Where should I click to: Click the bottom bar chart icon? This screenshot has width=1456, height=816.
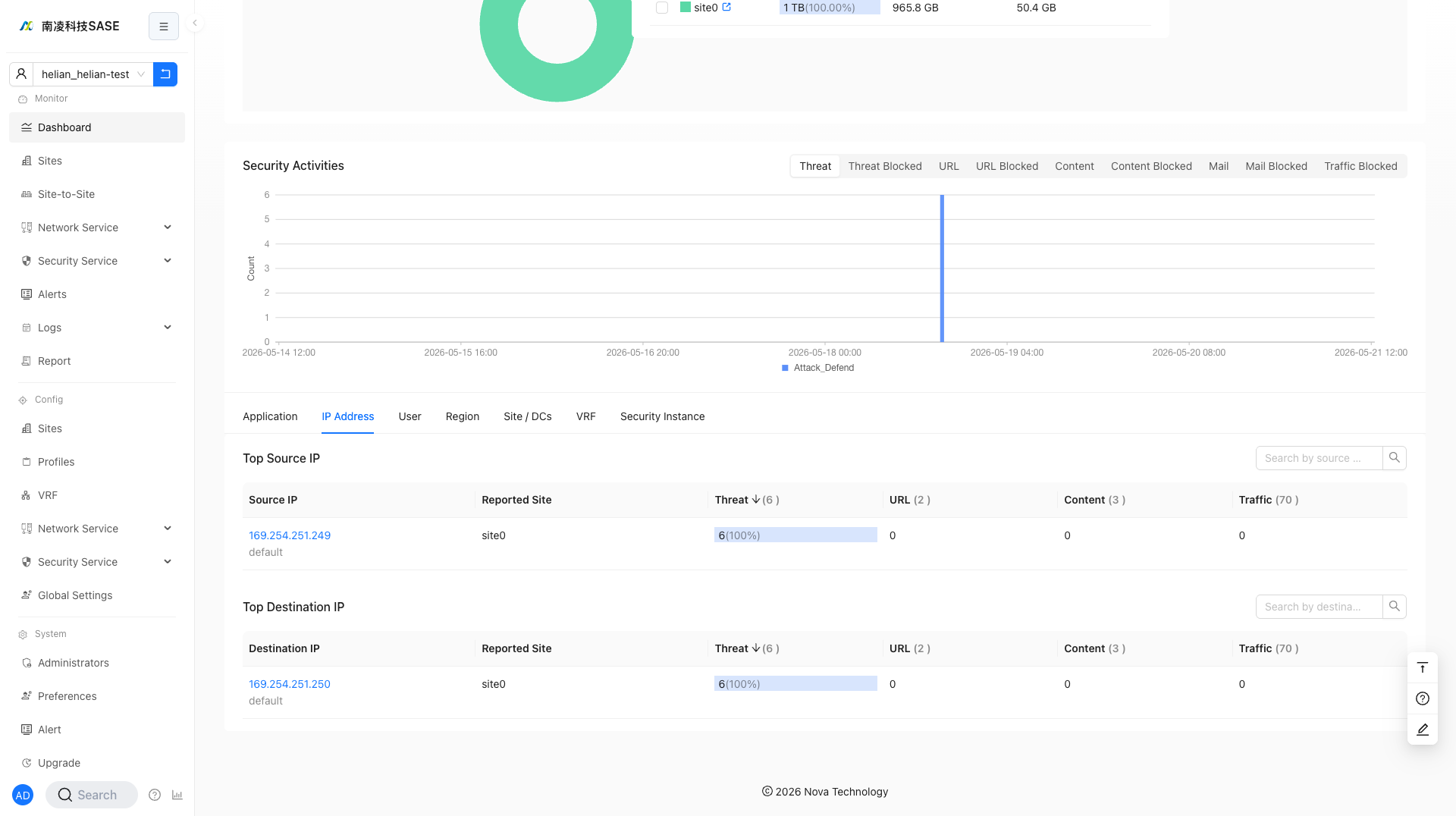click(x=177, y=795)
